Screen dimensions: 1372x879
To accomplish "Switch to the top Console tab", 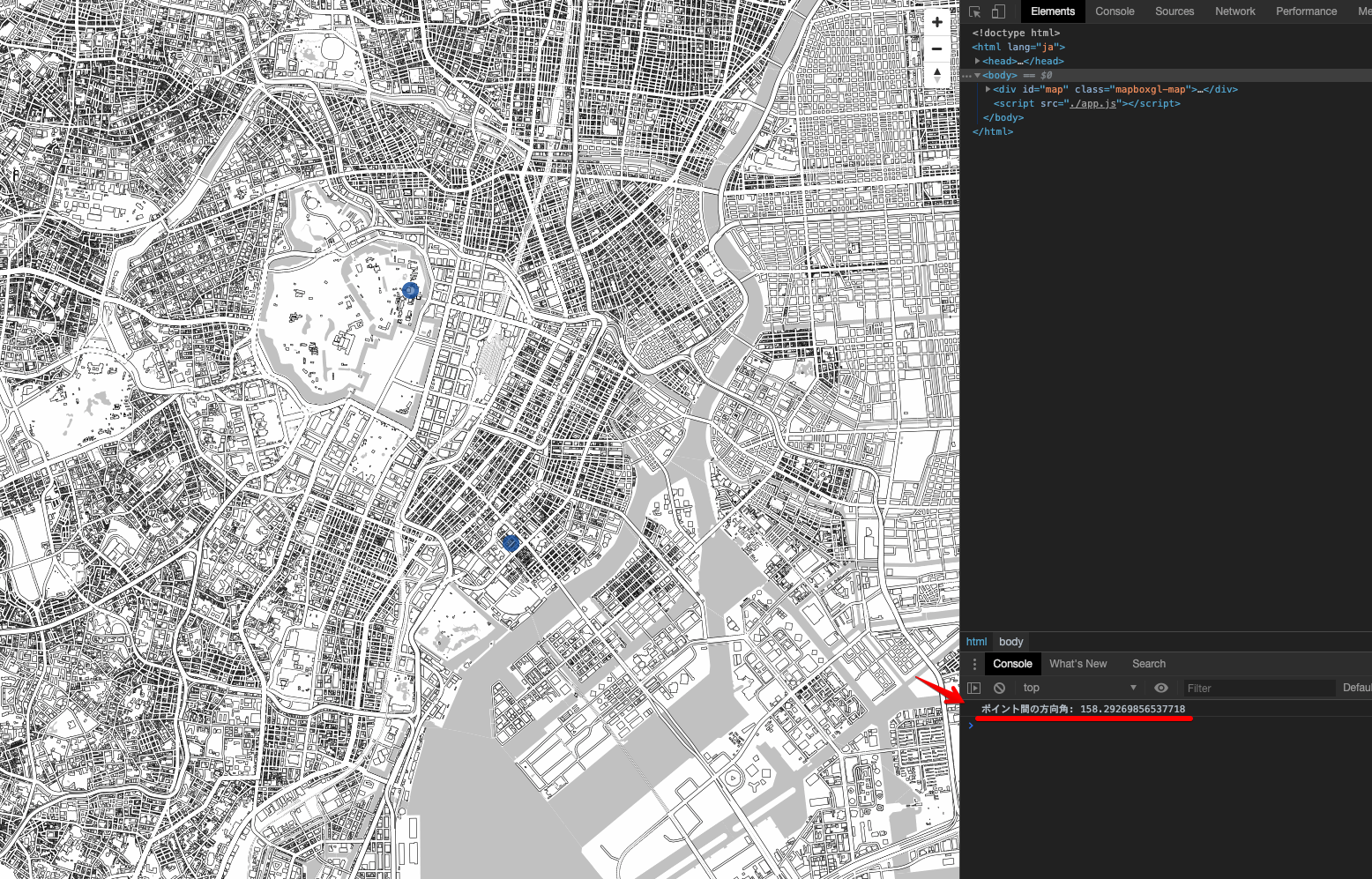I will (x=1115, y=11).
